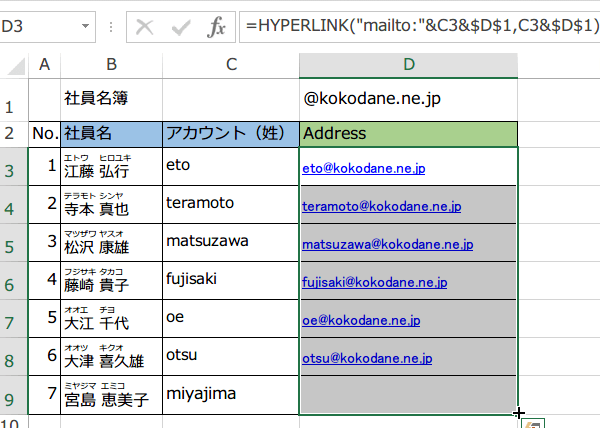Open the otsu@kokodane.ne.jp mail link
Screen dimensions: 600x428
point(367,358)
